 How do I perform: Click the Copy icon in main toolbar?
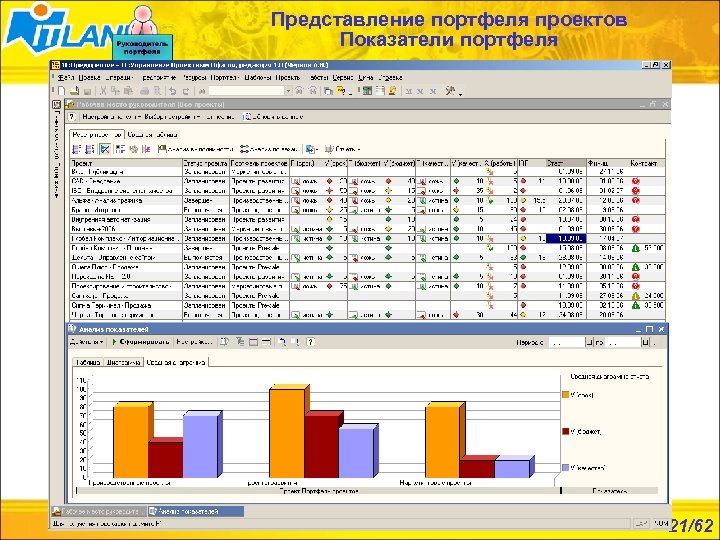[115, 91]
